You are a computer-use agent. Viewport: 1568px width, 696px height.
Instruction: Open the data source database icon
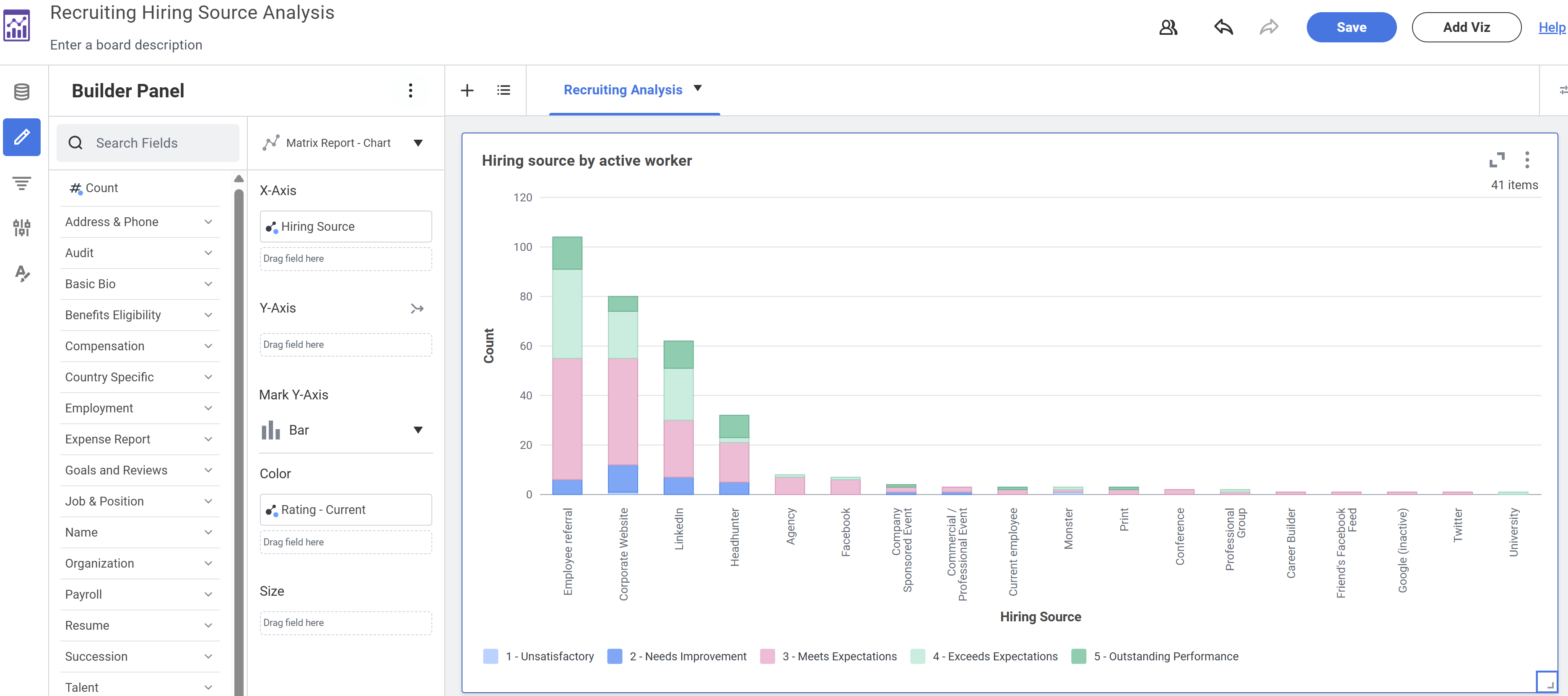tap(22, 92)
